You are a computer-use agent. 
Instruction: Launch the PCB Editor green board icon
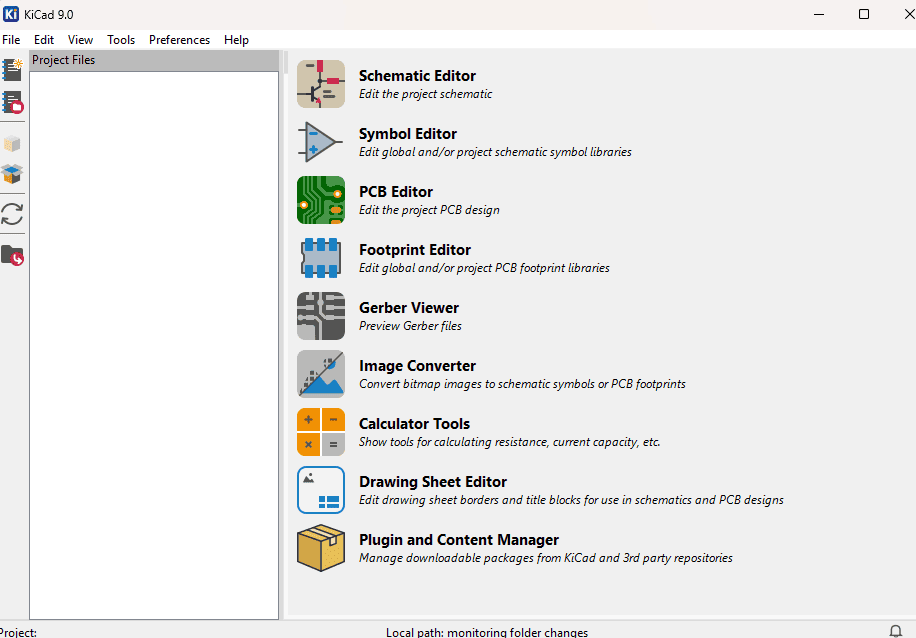click(321, 200)
